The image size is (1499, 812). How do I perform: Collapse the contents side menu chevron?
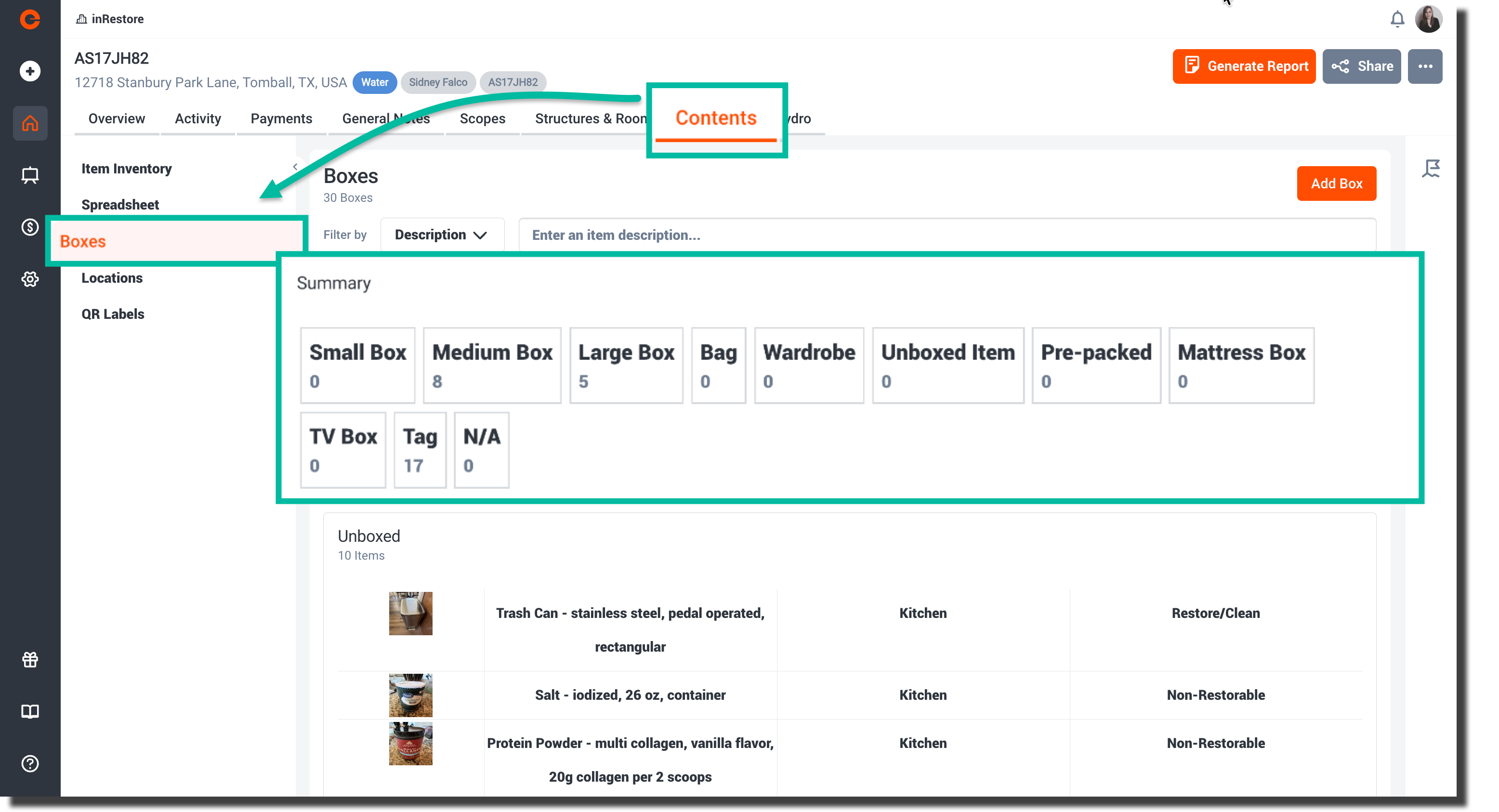295,167
